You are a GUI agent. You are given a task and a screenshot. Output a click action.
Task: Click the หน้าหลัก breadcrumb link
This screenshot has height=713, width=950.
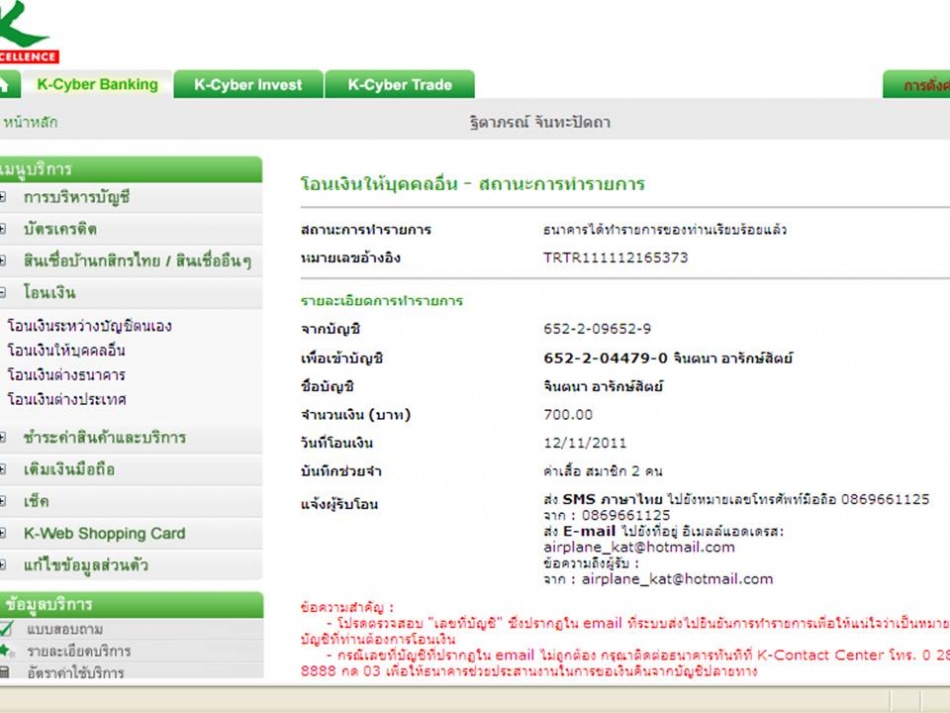click(31, 123)
